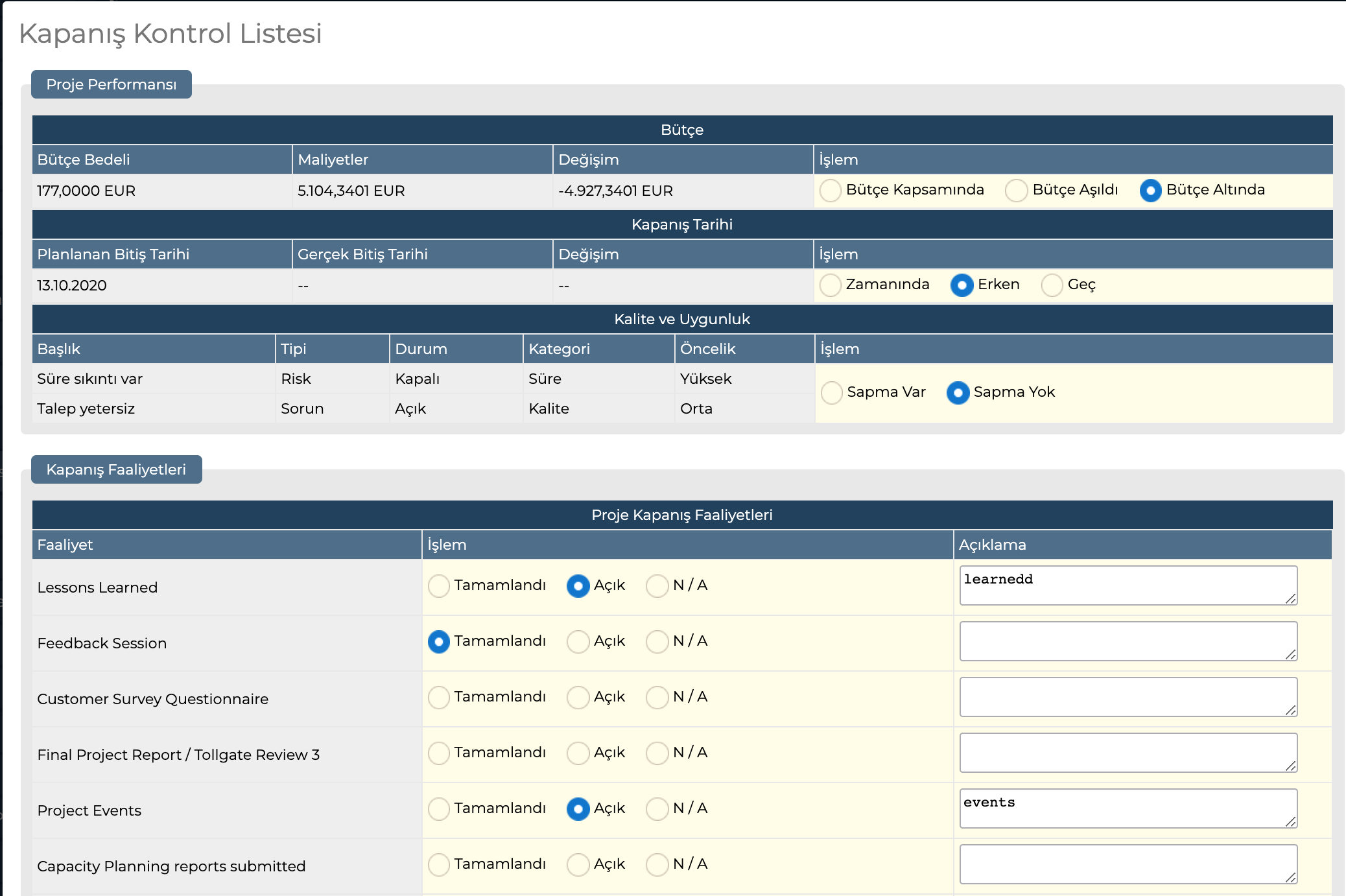This screenshot has width=1346, height=896.
Task: Mark closing date as Zamanında
Action: coord(831,285)
